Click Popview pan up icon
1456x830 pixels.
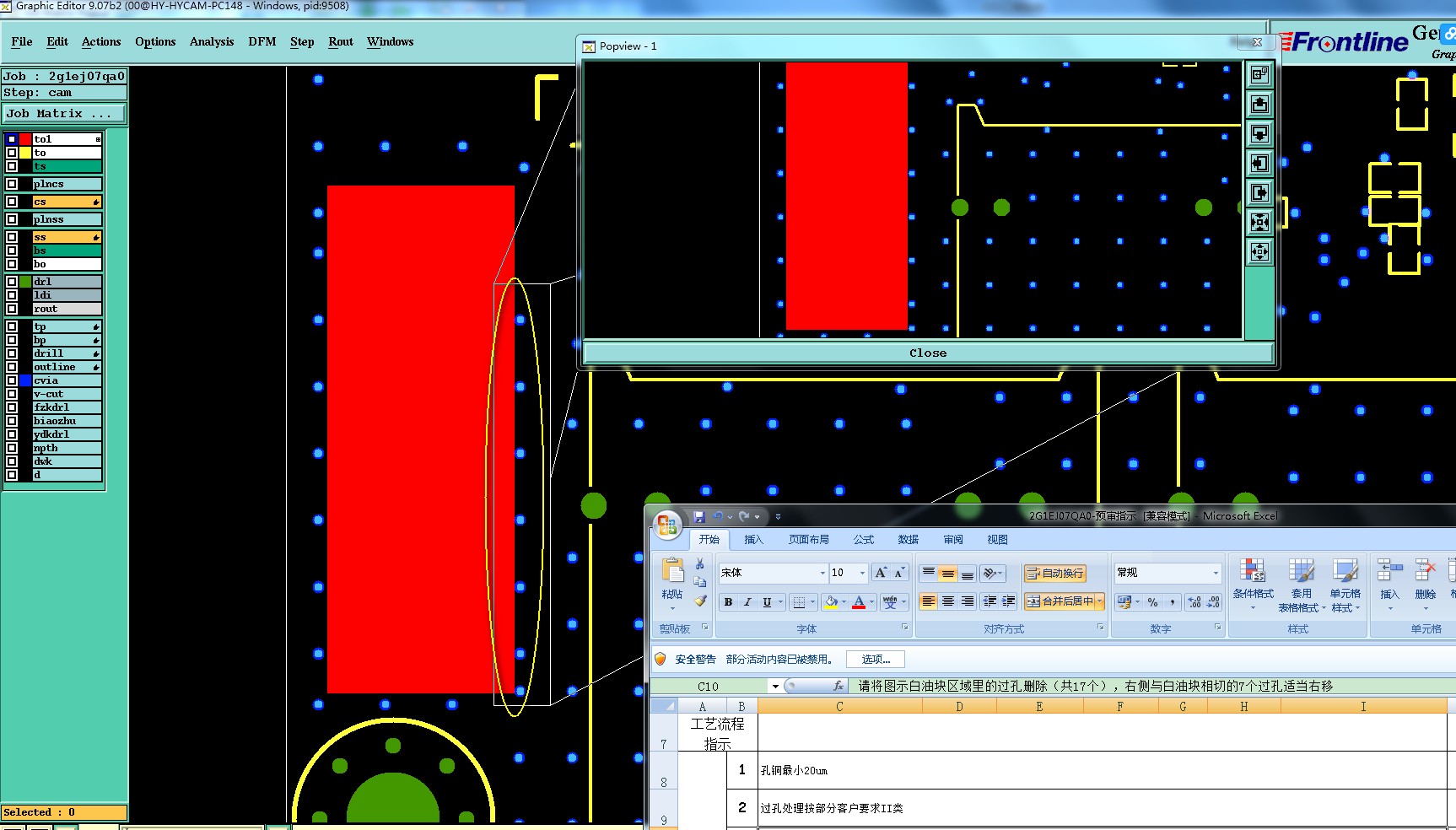coord(1259,104)
